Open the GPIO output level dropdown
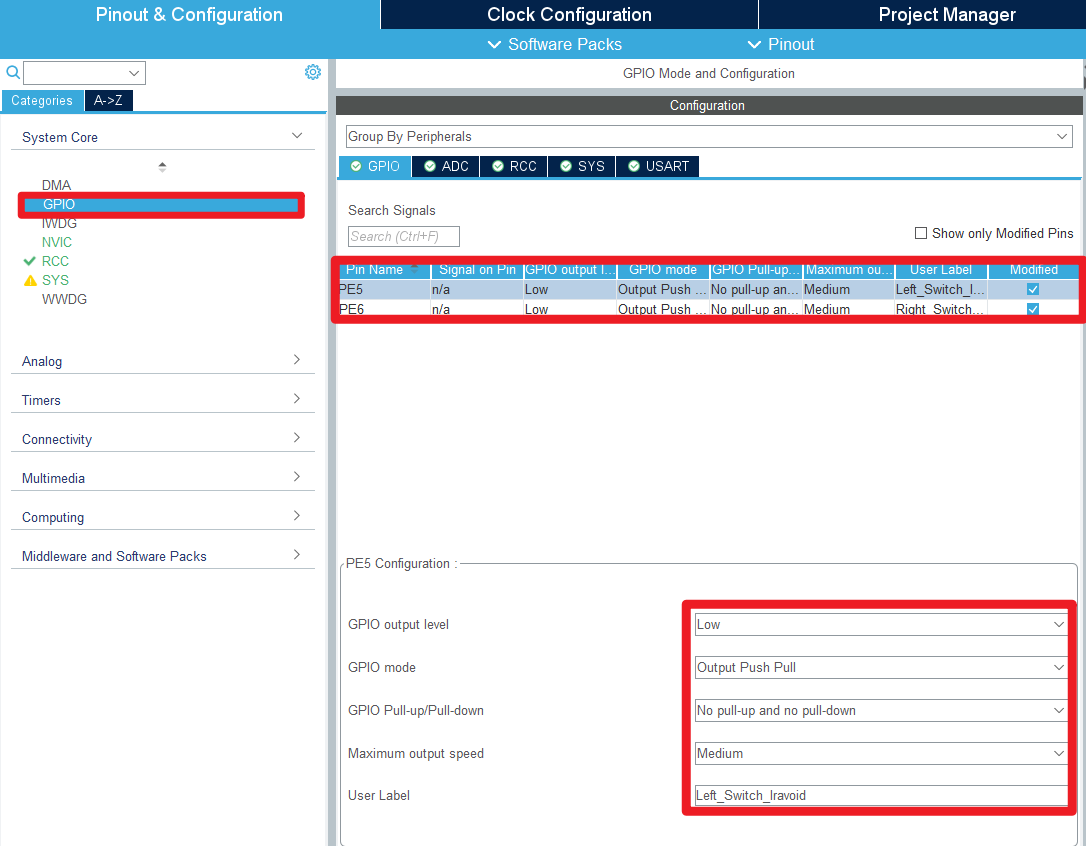 880,624
